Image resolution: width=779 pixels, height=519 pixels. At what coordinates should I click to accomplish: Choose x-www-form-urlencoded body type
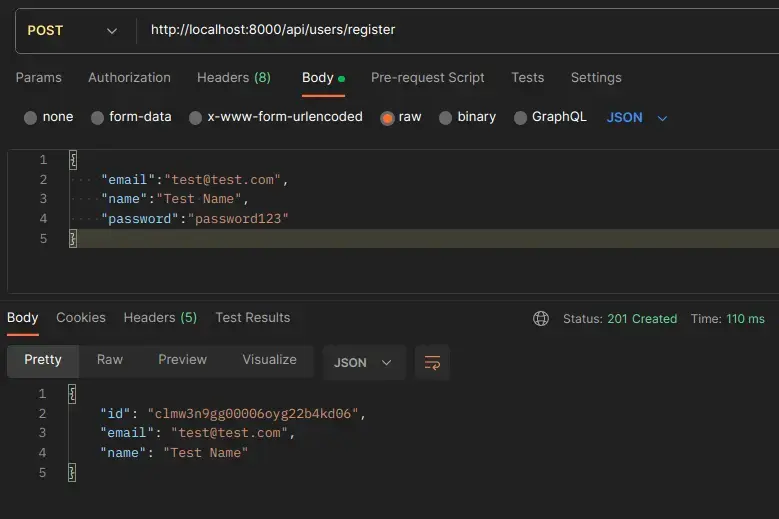coord(196,118)
